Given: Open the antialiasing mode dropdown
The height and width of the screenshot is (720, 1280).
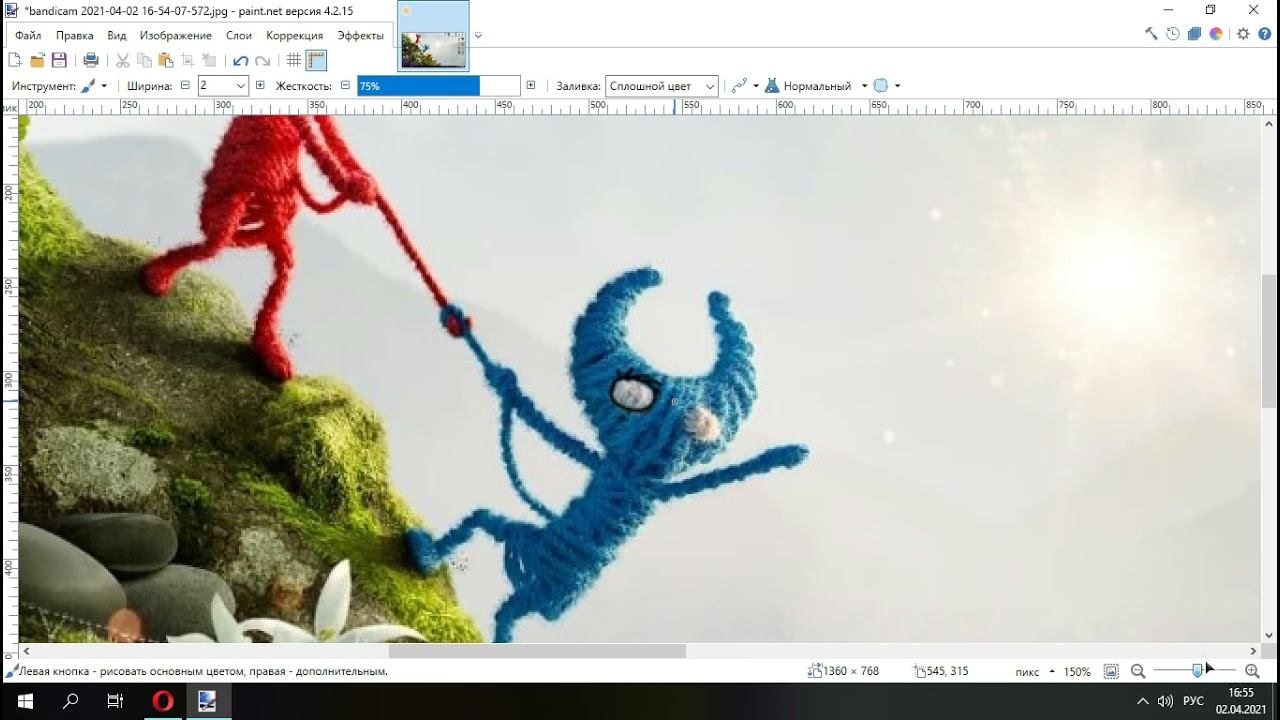Looking at the screenshot, I should 745,86.
